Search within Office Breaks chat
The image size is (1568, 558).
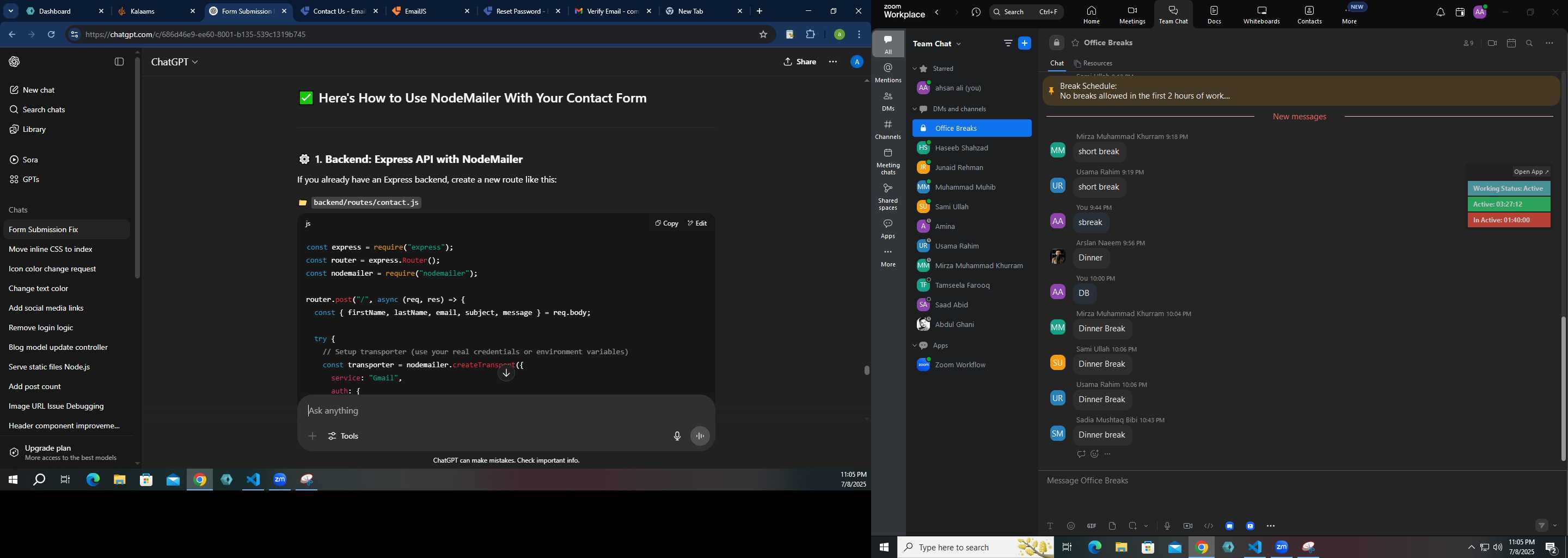[x=1530, y=43]
